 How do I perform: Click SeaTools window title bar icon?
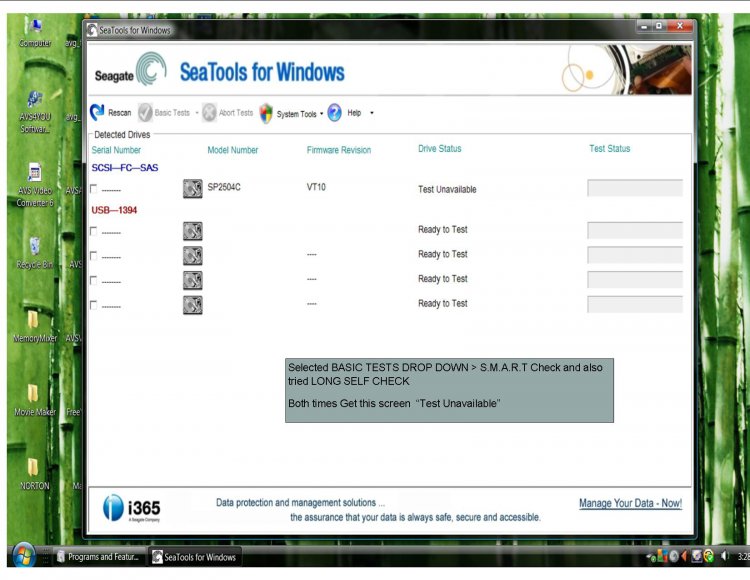(92, 30)
